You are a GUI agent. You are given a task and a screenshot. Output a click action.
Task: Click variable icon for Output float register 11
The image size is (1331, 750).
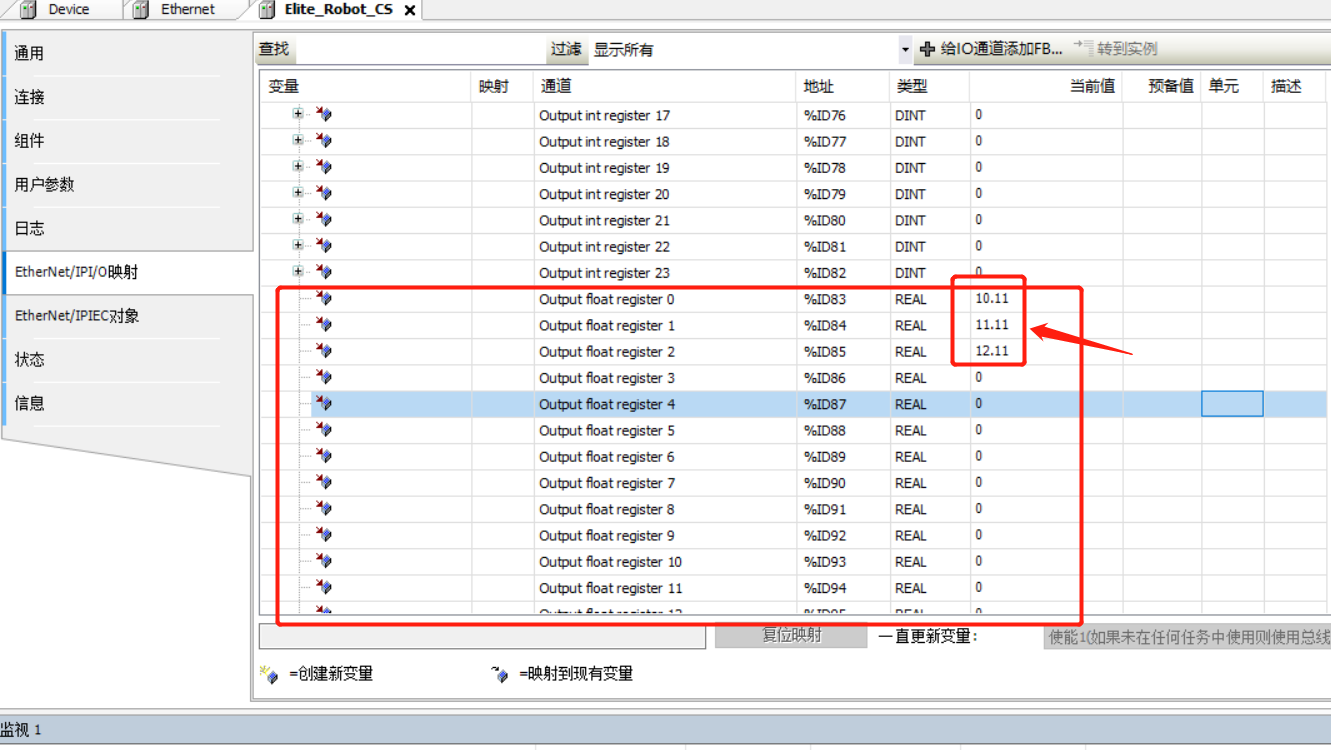(x=323, y=587)
